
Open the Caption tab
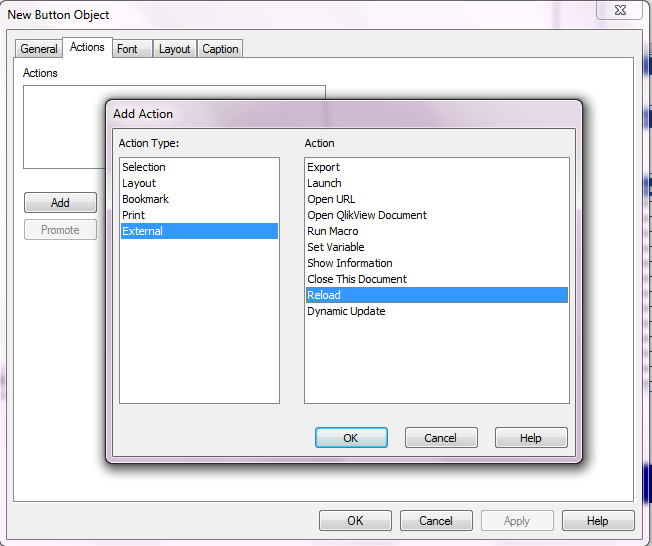click(x=220, y=49)
